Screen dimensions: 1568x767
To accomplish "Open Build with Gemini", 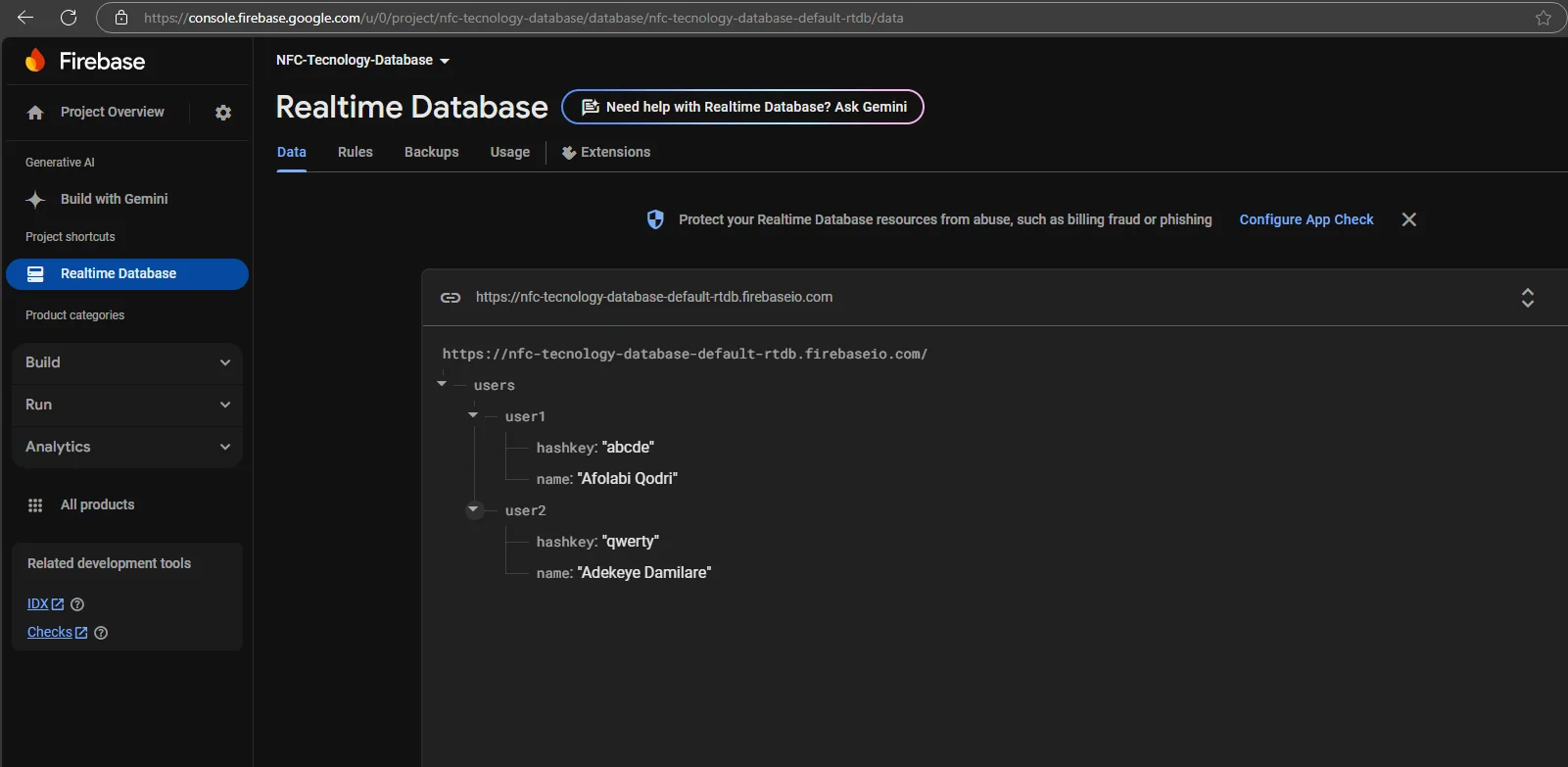I will 115,199.
